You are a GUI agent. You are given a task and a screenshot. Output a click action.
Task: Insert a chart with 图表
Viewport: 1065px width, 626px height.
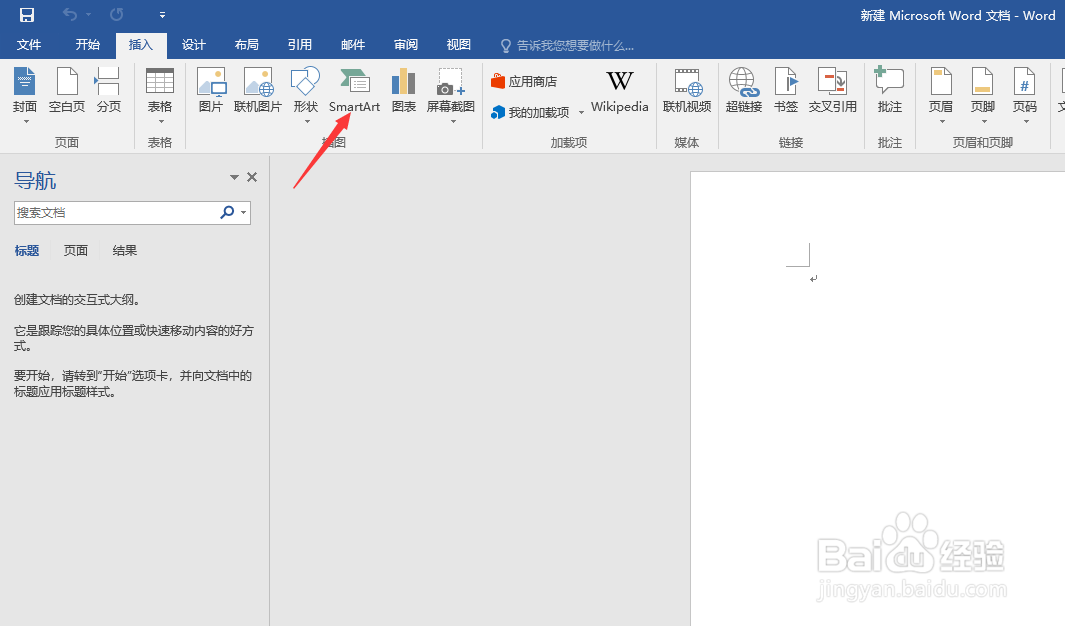403,90
